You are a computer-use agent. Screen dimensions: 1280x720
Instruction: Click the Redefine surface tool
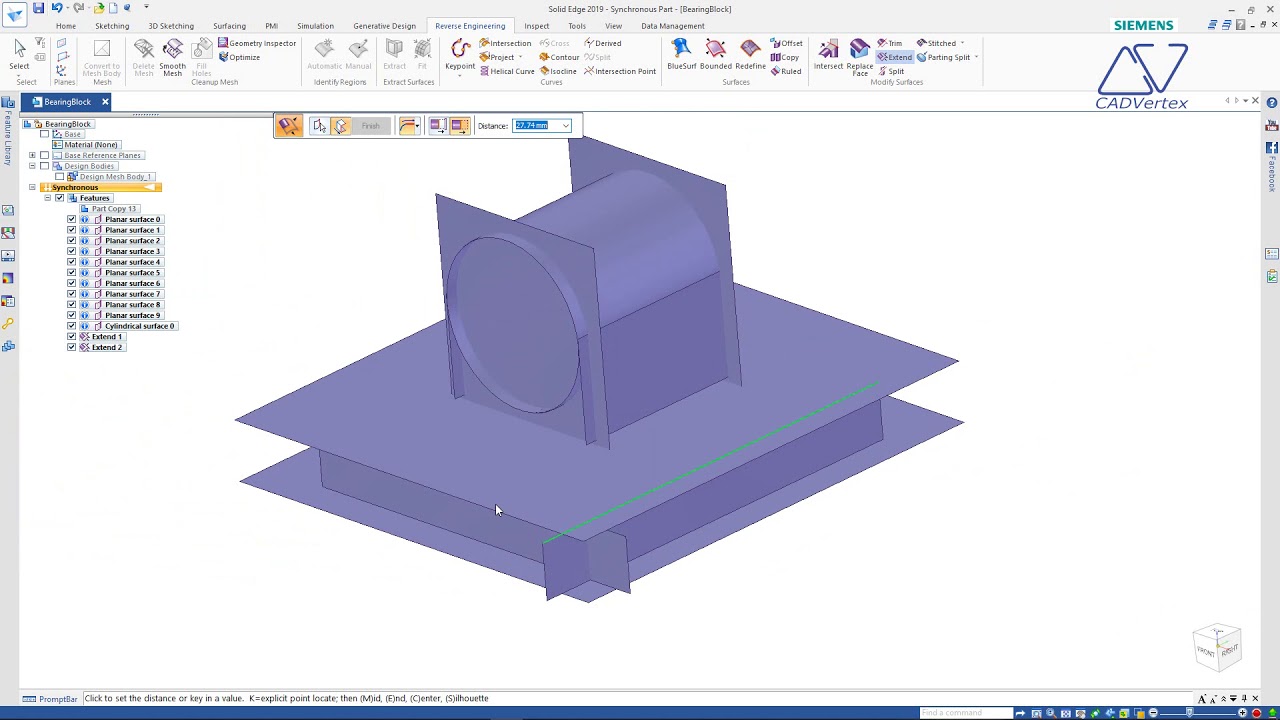[750, 55]
